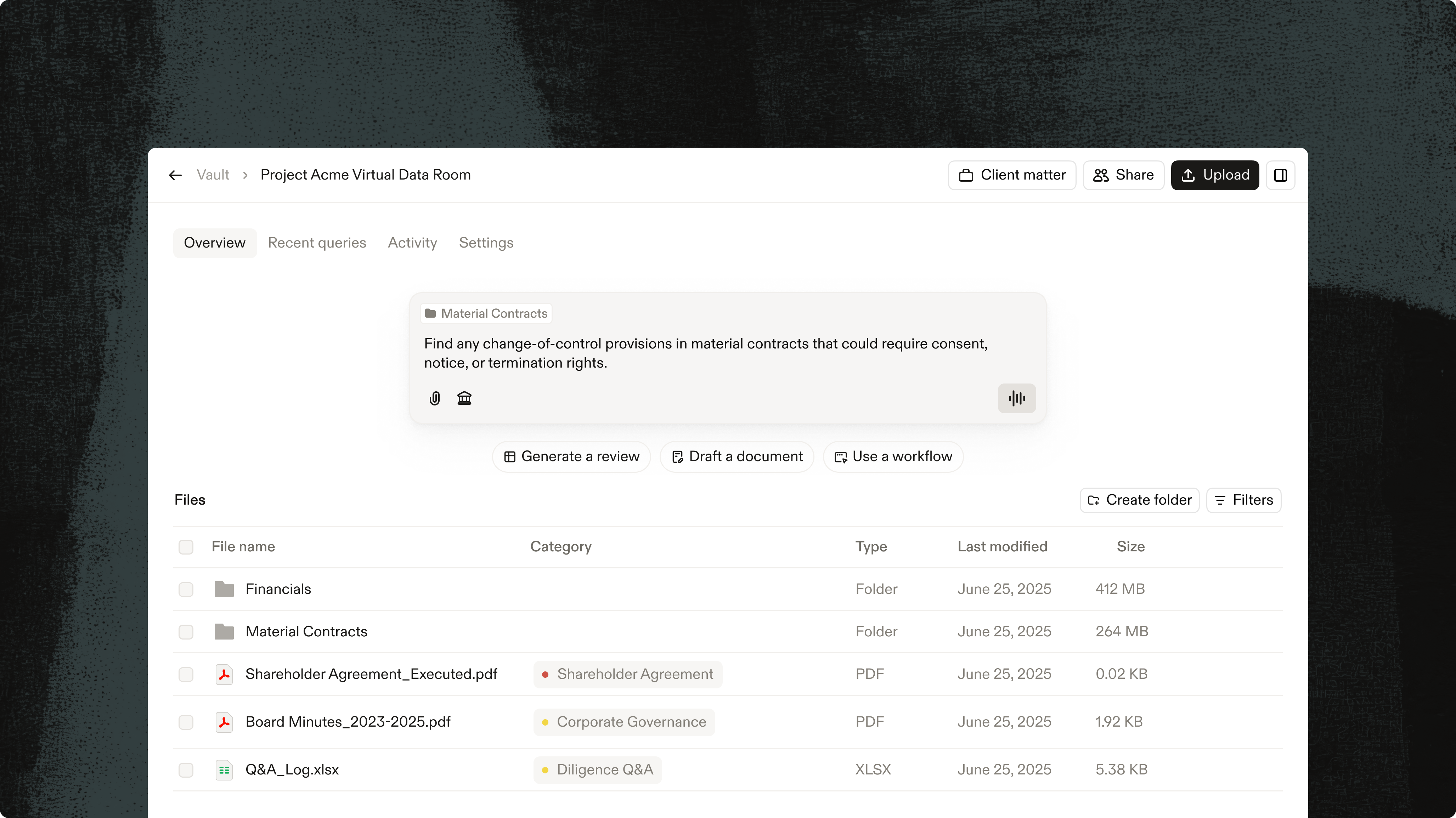Click the Shareholder Agreement PDF file icon

224,674
